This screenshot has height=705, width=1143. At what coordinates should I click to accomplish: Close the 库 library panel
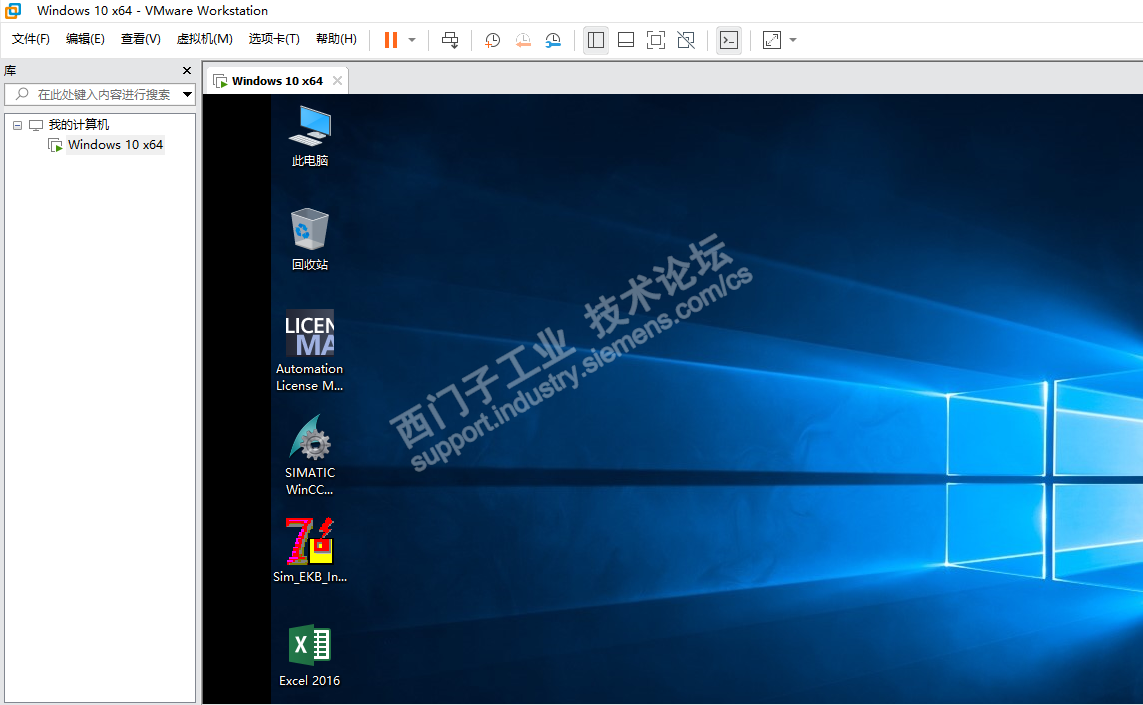pyautogui.click(x=187, y=71)
